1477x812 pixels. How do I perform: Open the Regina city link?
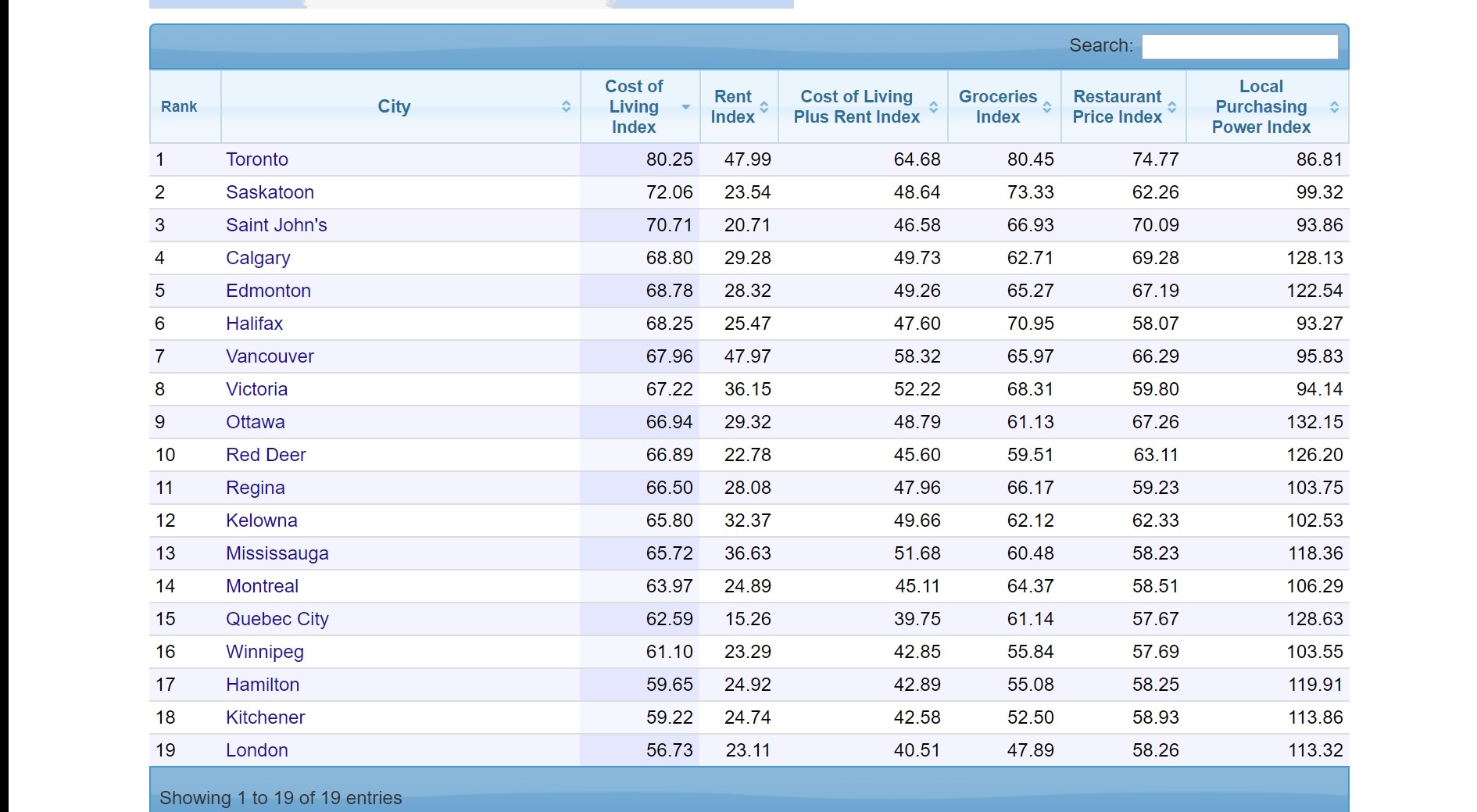click(x=255, y=488)
